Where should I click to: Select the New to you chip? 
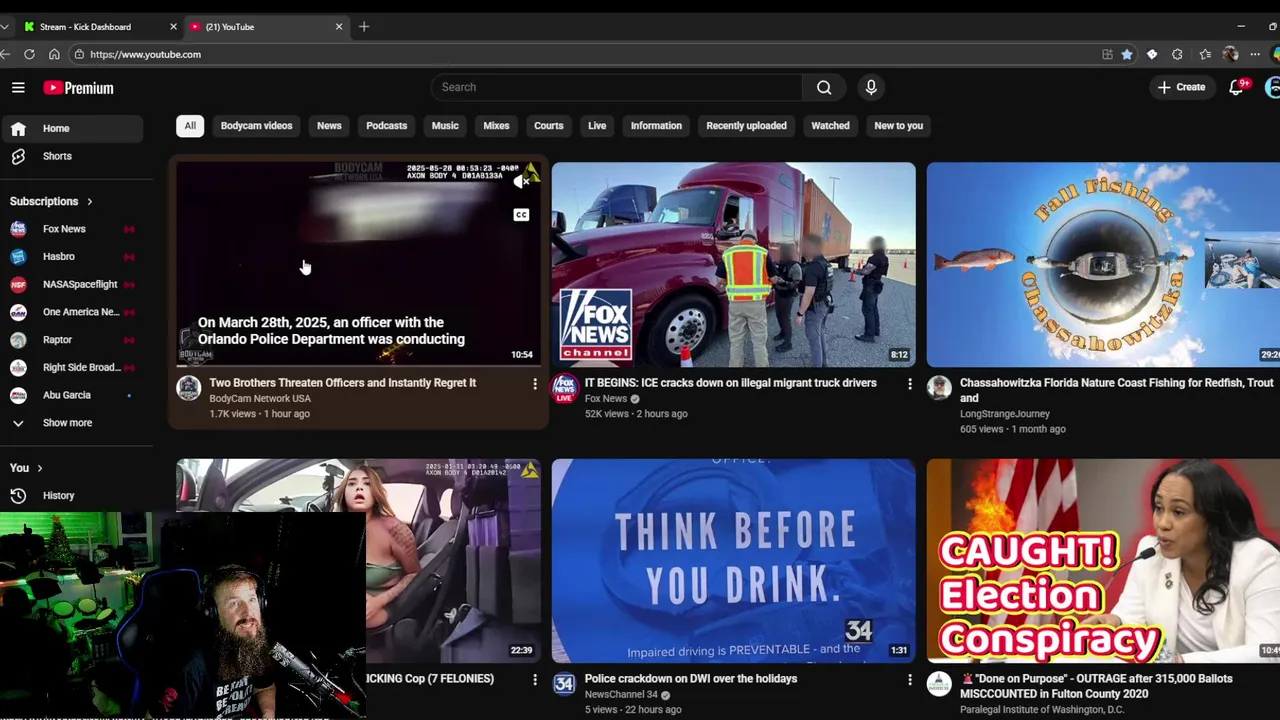tap(899, 126)
